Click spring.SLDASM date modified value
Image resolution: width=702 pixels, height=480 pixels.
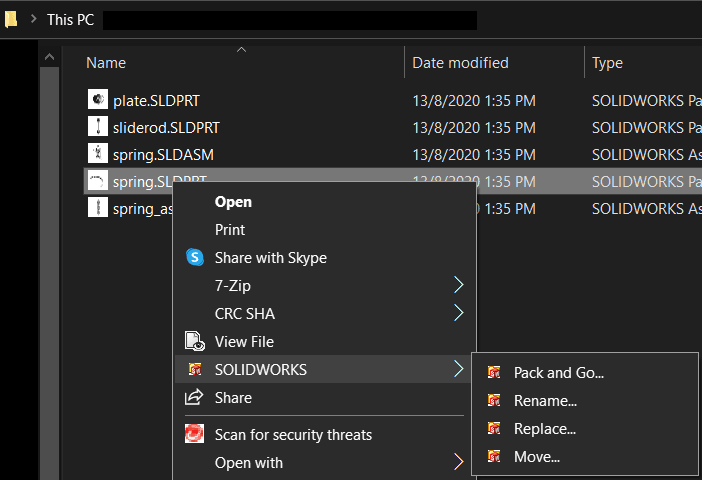(x=474, y=155)
